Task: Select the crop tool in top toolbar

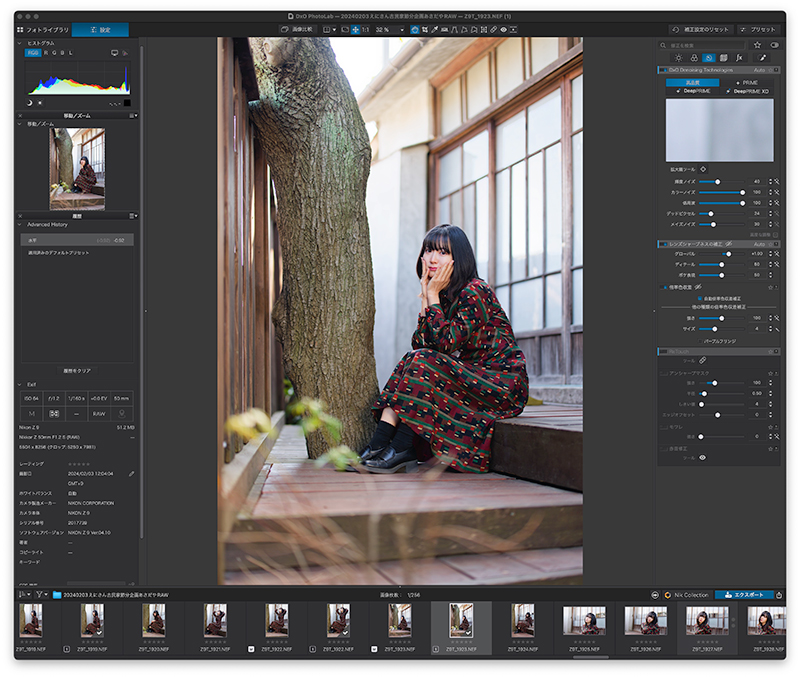Action: click(424, 30)
